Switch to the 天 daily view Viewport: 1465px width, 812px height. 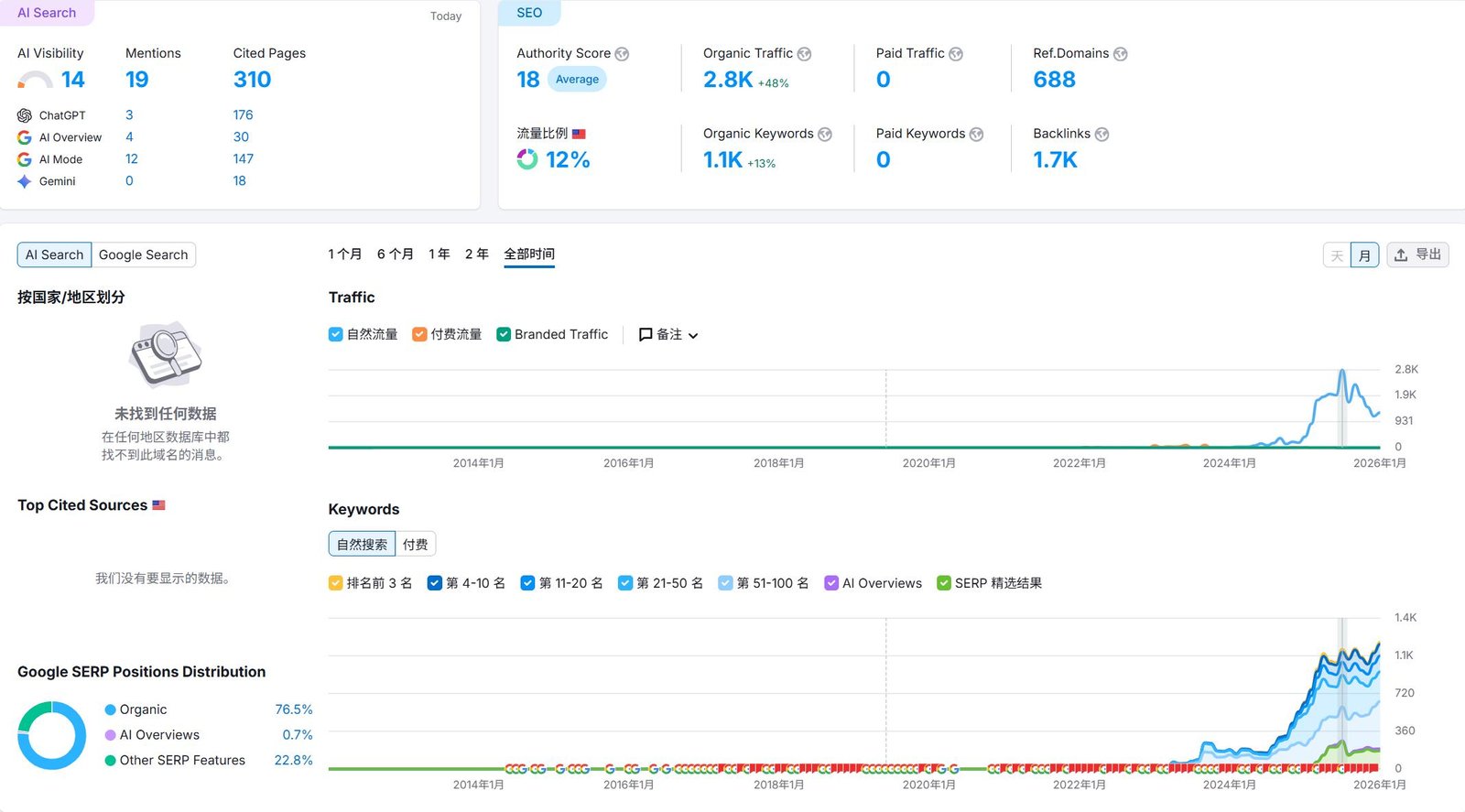tap(1337, 255)
